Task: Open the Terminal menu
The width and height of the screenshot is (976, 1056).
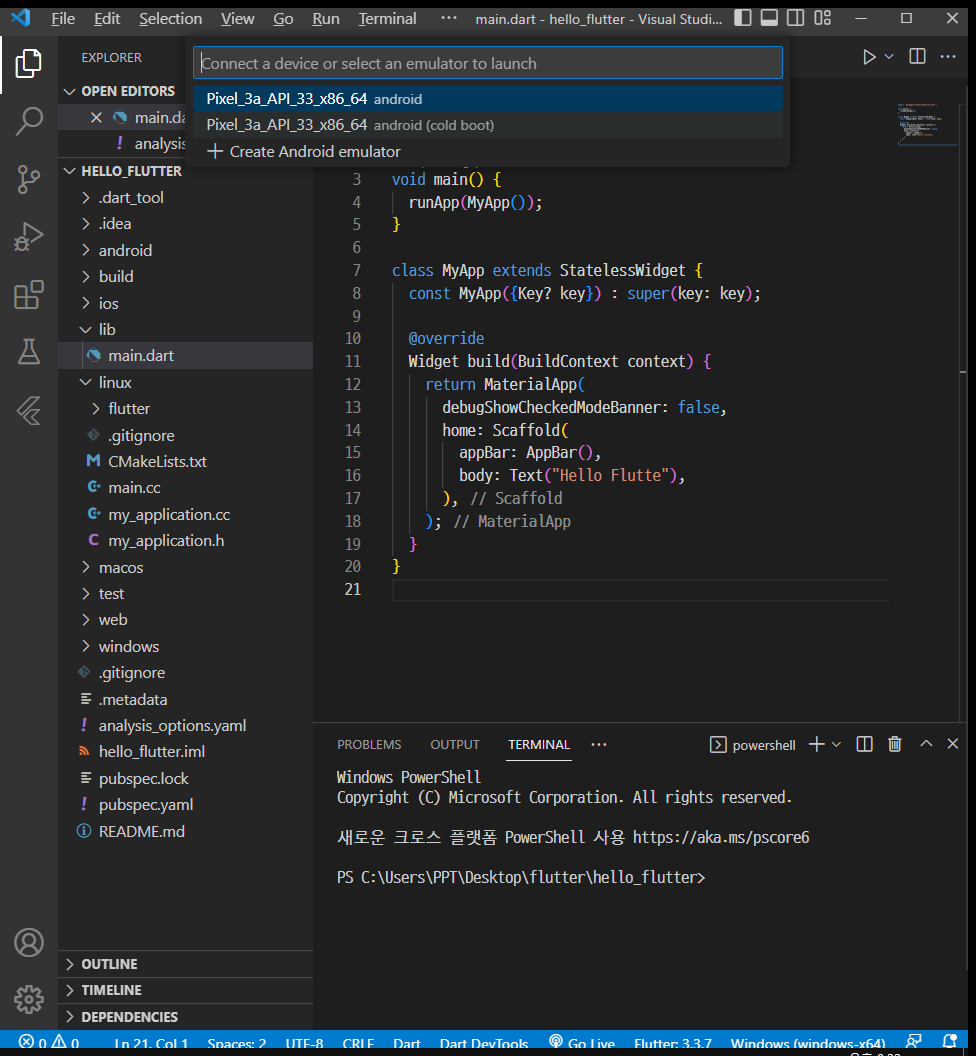Action: [387, 19]
